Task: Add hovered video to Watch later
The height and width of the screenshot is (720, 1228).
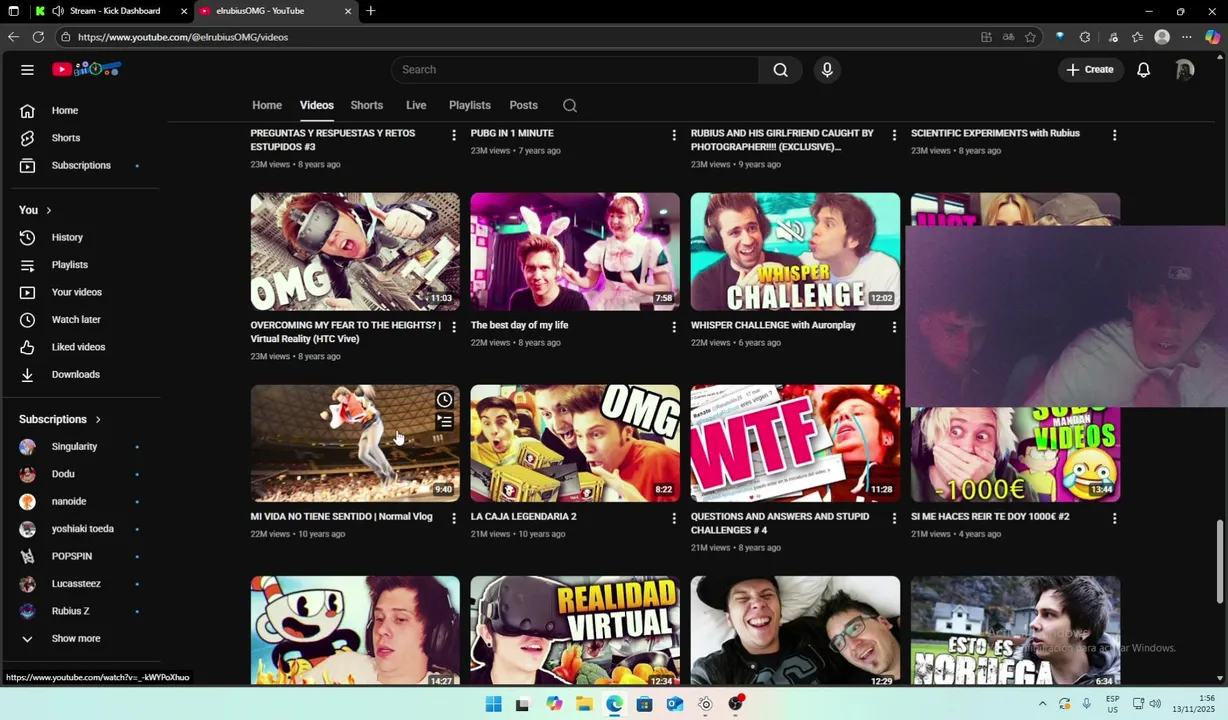Action: [444, 400]
